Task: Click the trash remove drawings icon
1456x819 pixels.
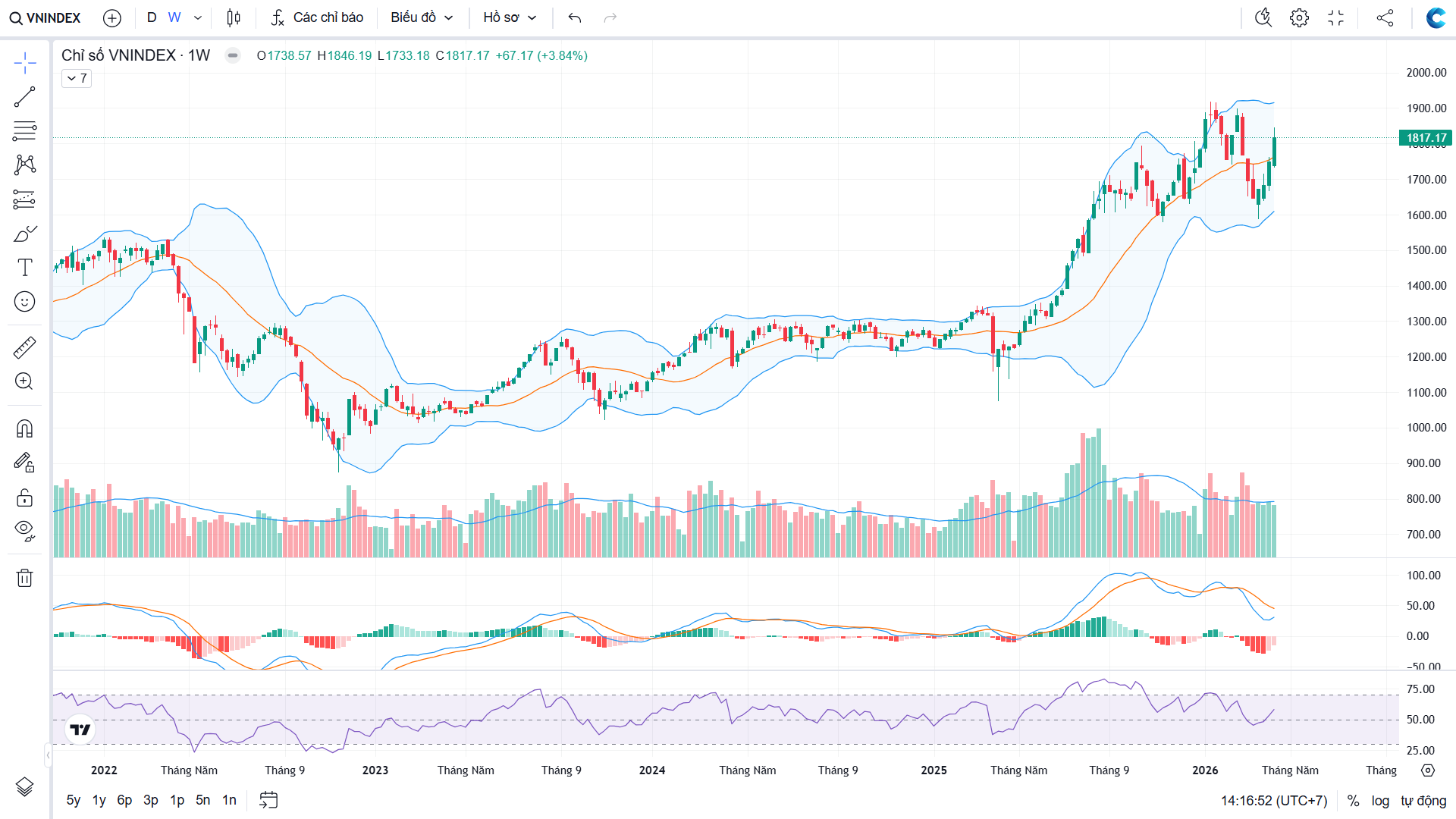Action: pyautogui.click(x=24, y=578)
